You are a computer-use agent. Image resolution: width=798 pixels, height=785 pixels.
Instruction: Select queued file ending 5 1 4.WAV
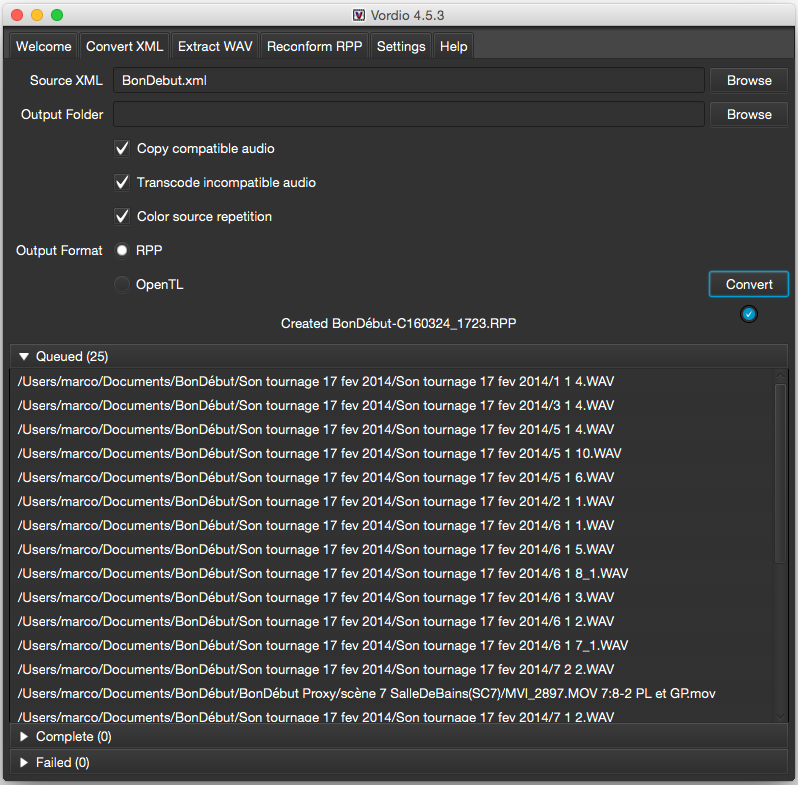click(391, 430)
